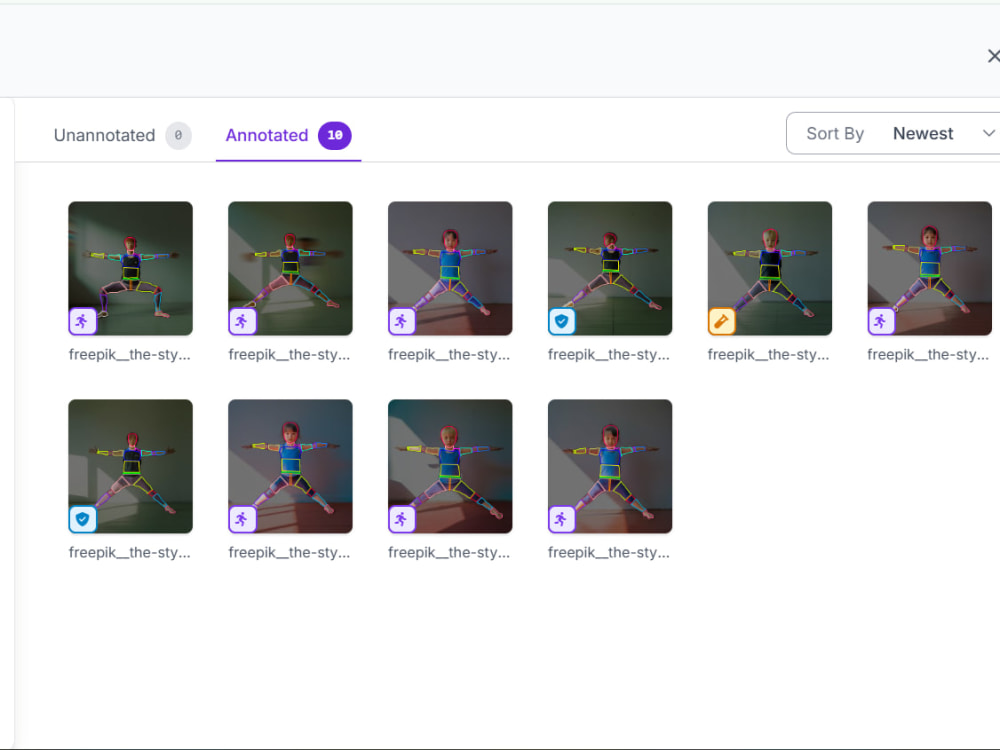Open the first thumbnail in the top row

click(131, 268)
